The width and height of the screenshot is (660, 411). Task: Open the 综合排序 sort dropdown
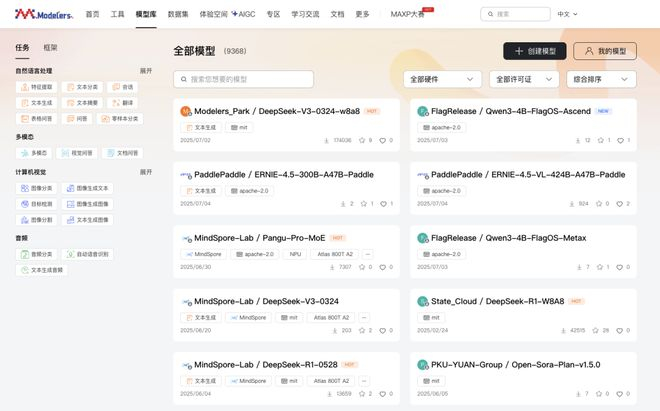click(601, 79)
